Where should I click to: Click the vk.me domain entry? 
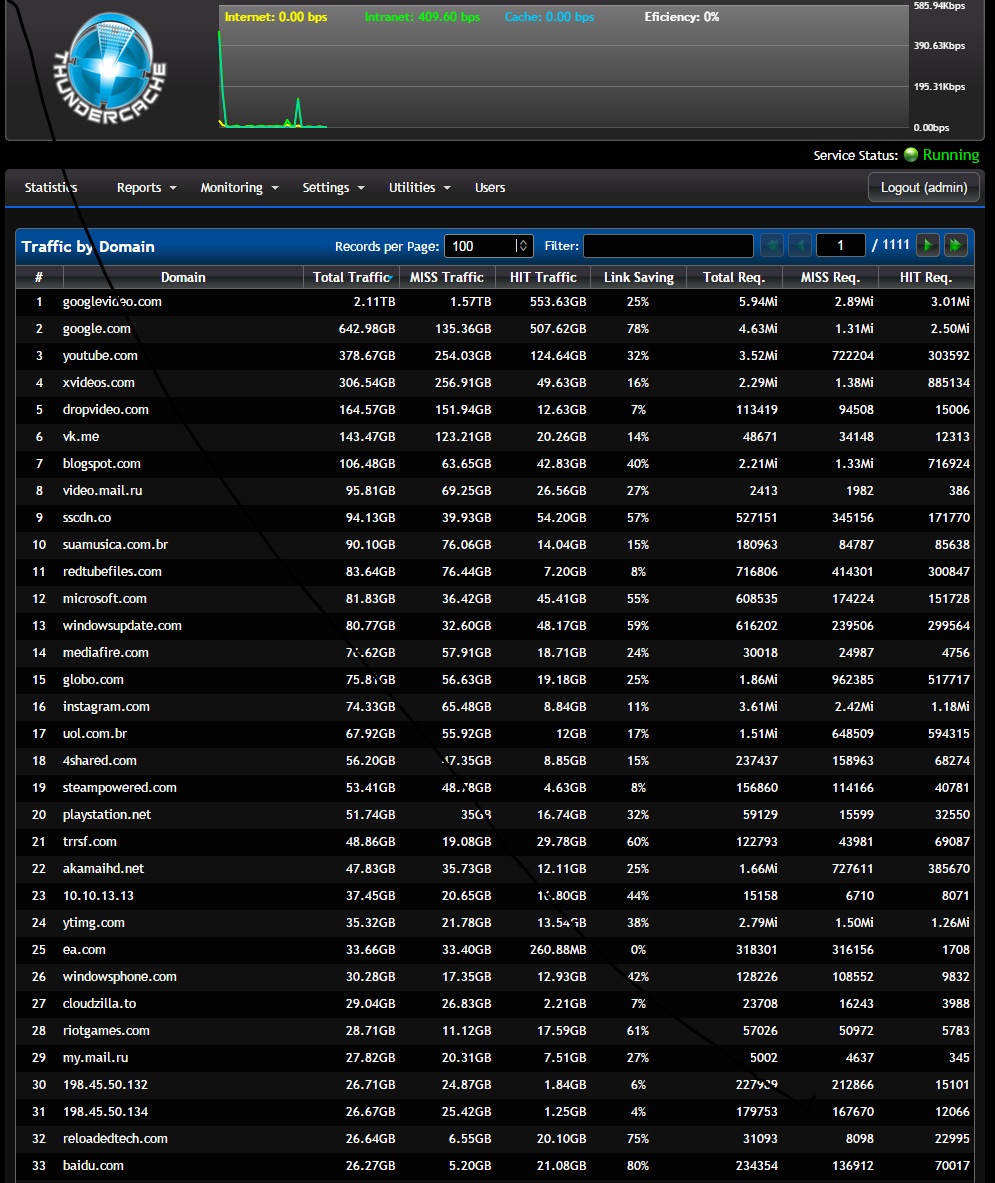(81, 437)
